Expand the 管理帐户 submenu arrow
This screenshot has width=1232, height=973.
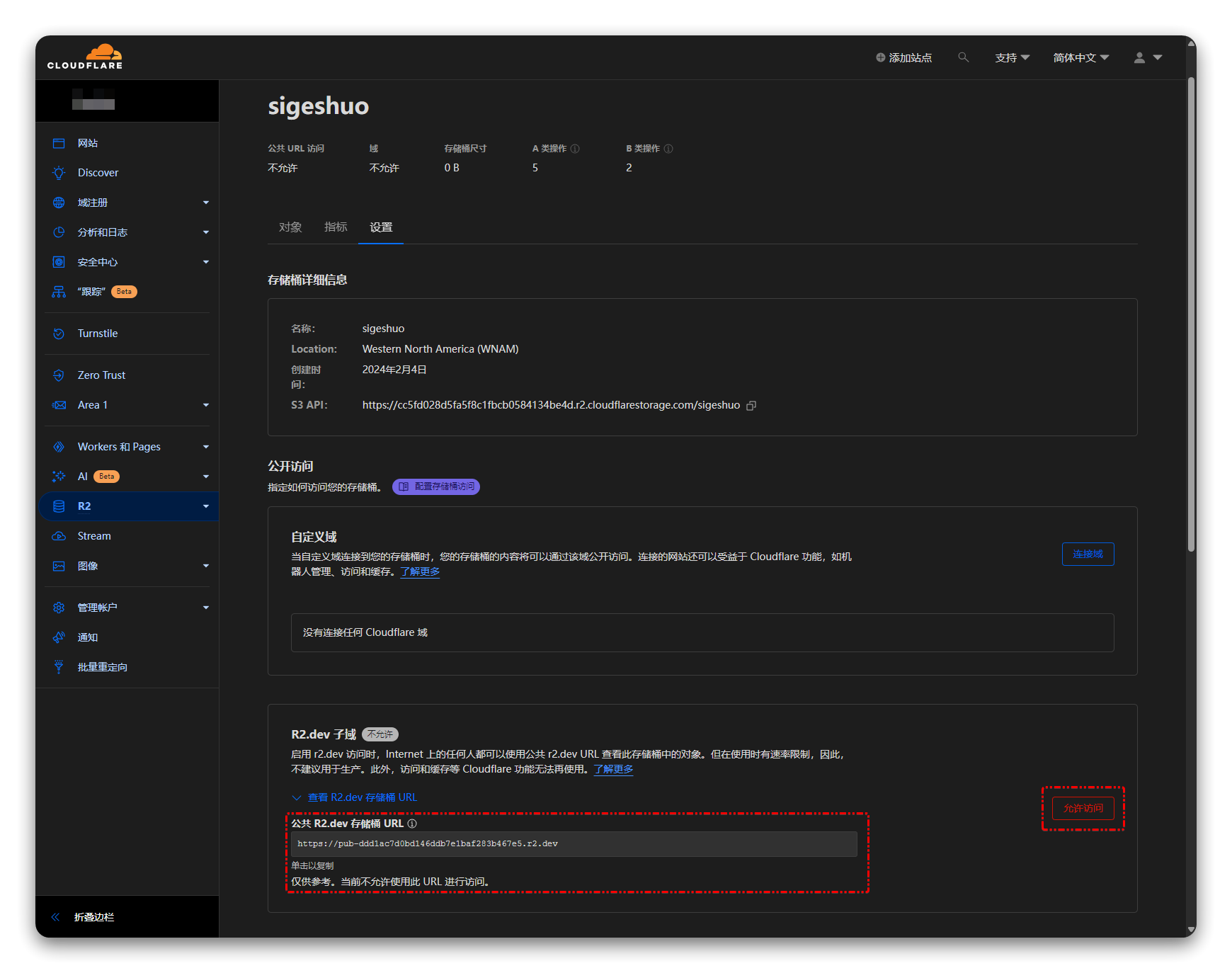point(206,608)
